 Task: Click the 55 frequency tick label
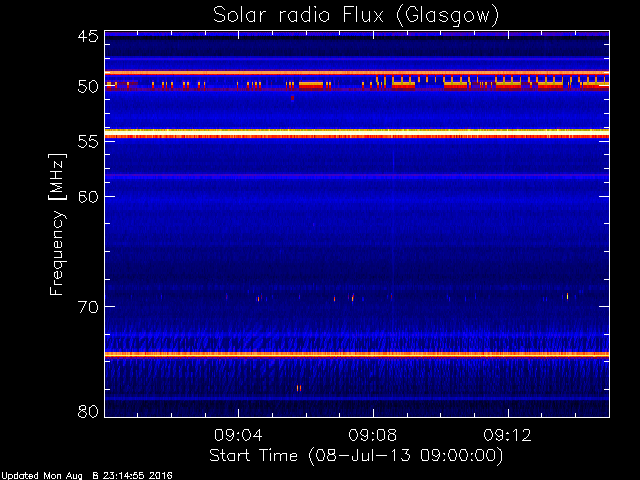pyautogui.click(x=88, y=142)
